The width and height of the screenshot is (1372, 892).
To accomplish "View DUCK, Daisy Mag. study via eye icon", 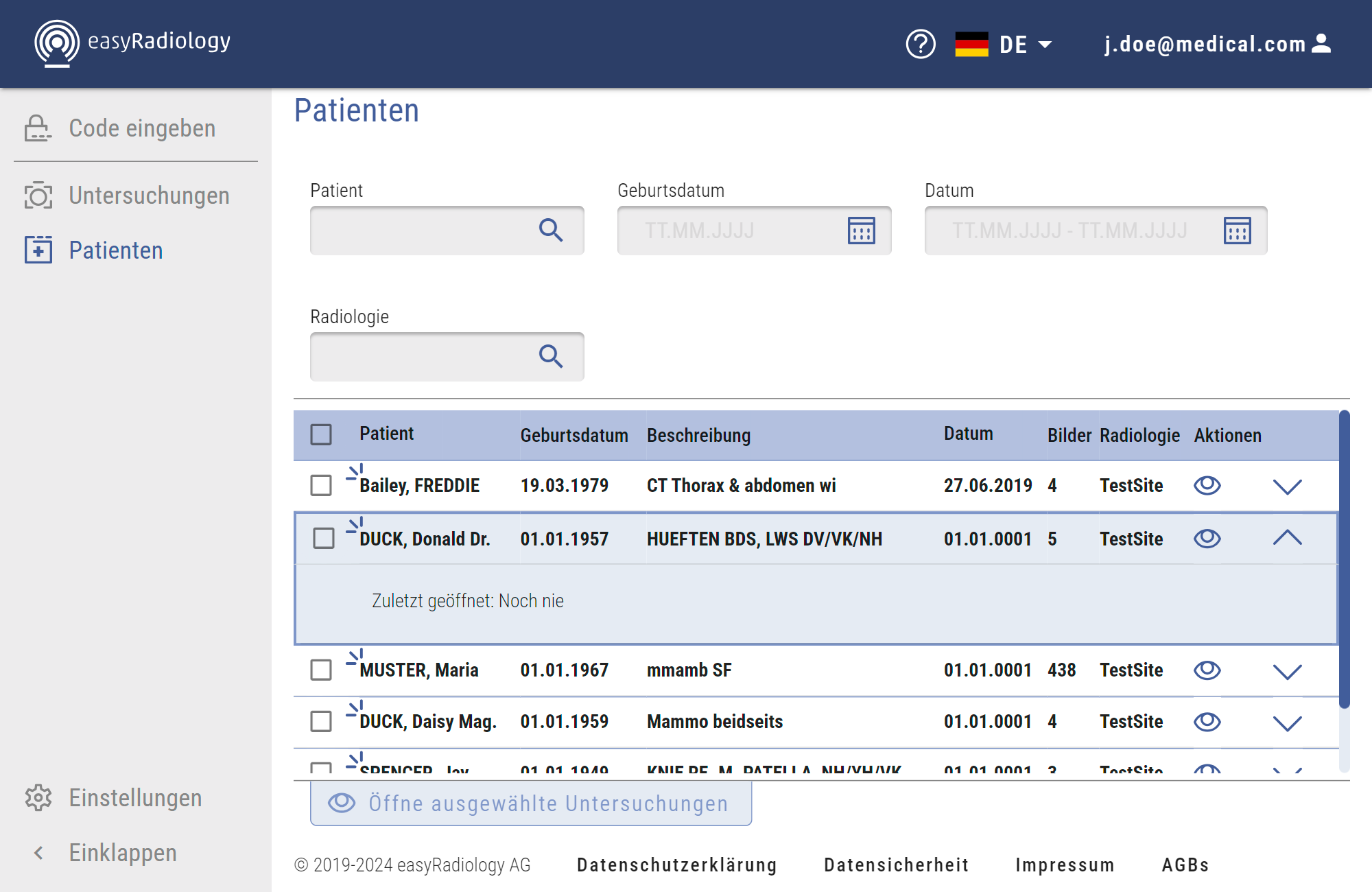I will click(1207, 721).
